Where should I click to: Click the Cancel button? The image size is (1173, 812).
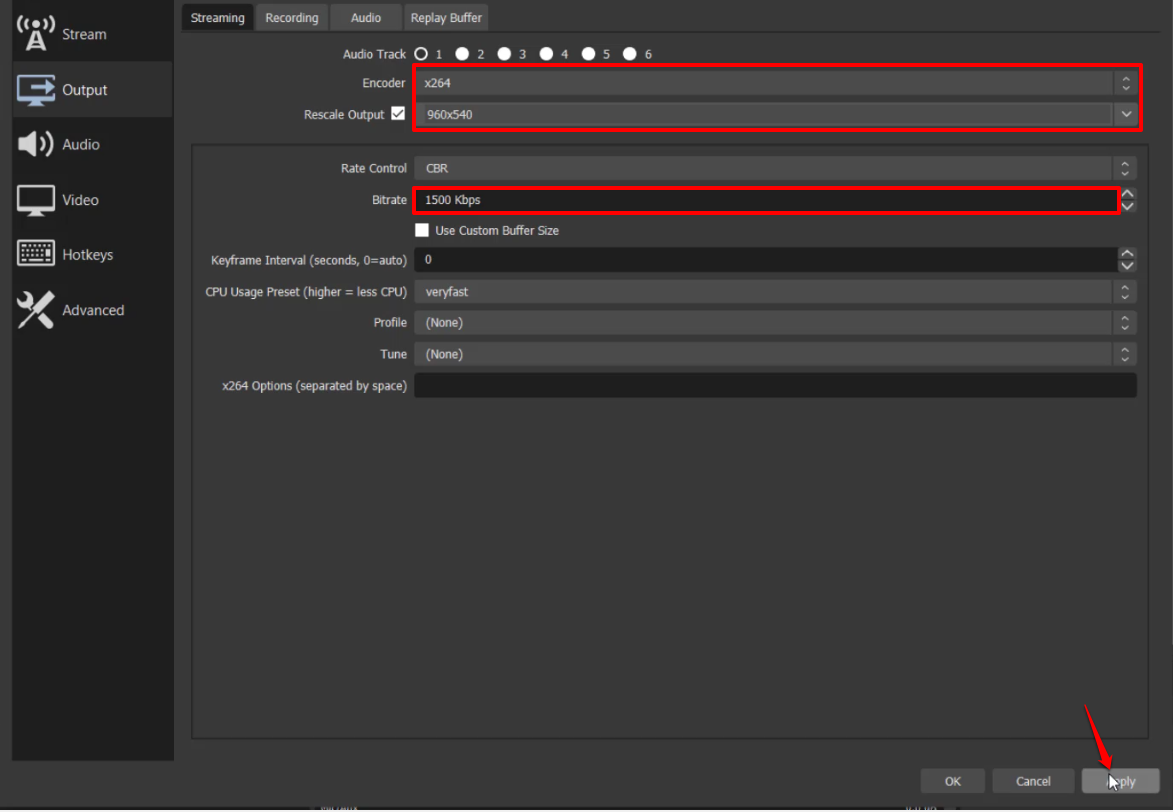pyautogui.click(x=1033, y=781)
